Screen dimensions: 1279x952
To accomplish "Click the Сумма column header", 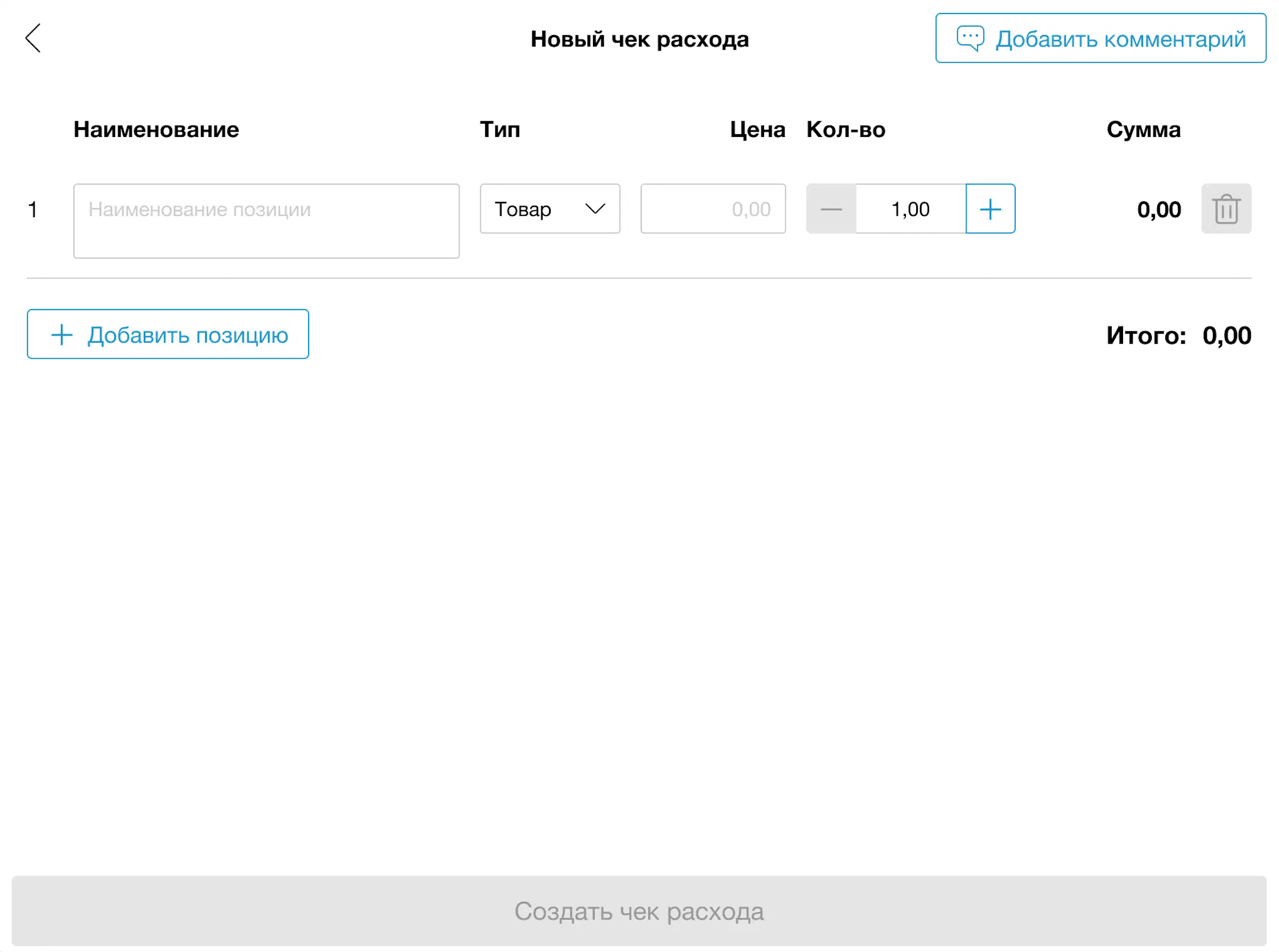I will coord(1143,130).
